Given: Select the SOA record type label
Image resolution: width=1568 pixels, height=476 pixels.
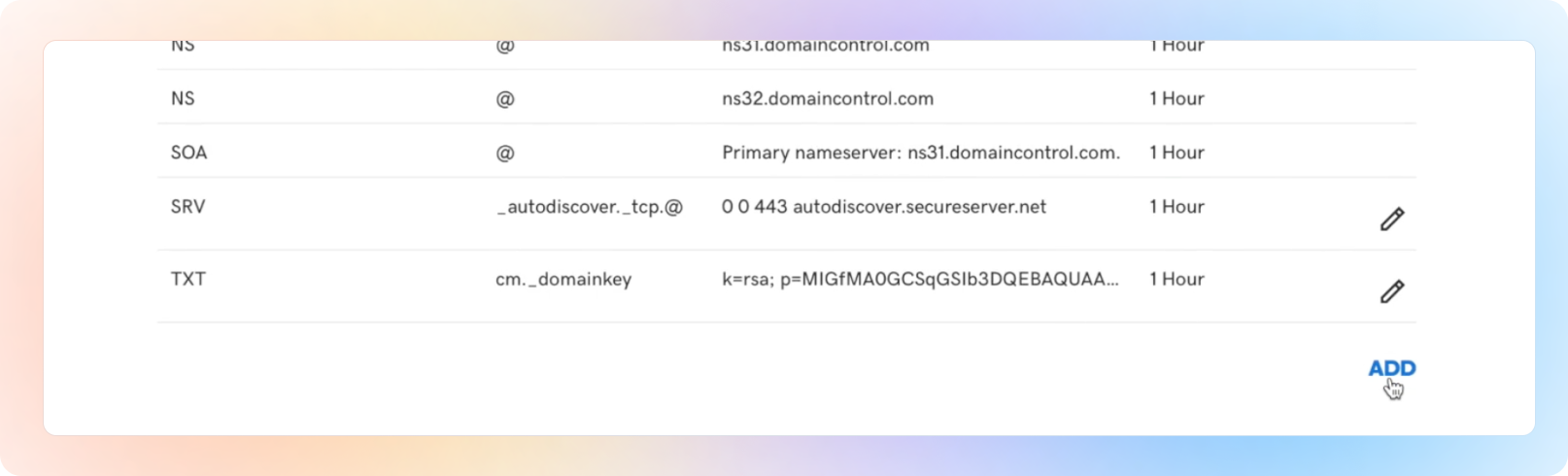Looking at the screenshot, I should (188, 153).
